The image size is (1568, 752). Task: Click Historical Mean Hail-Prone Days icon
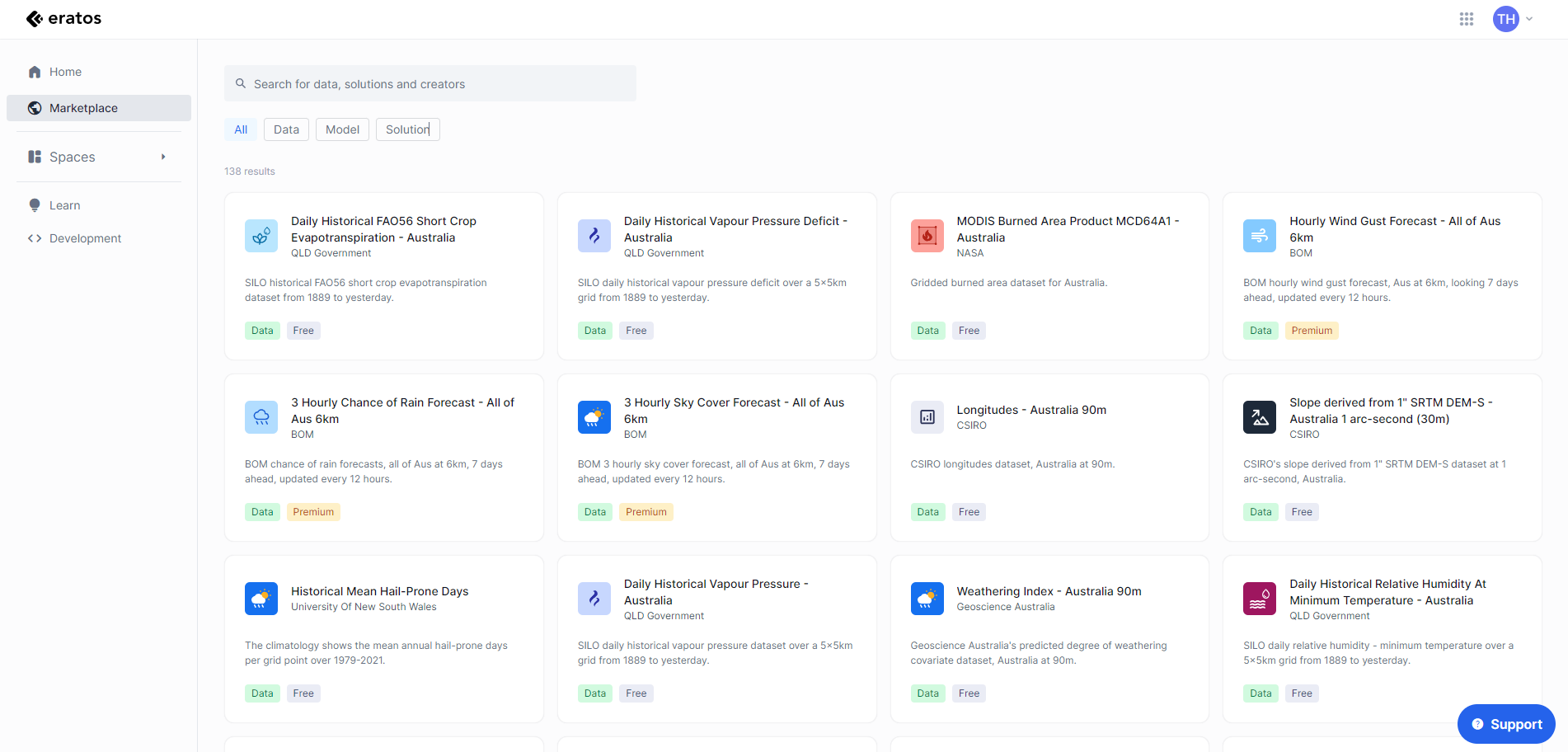261,599
